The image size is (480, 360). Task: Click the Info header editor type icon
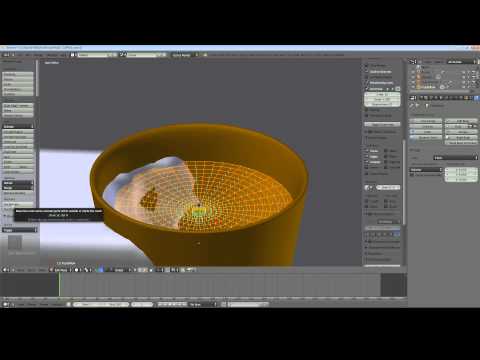(x=5, y=55)
